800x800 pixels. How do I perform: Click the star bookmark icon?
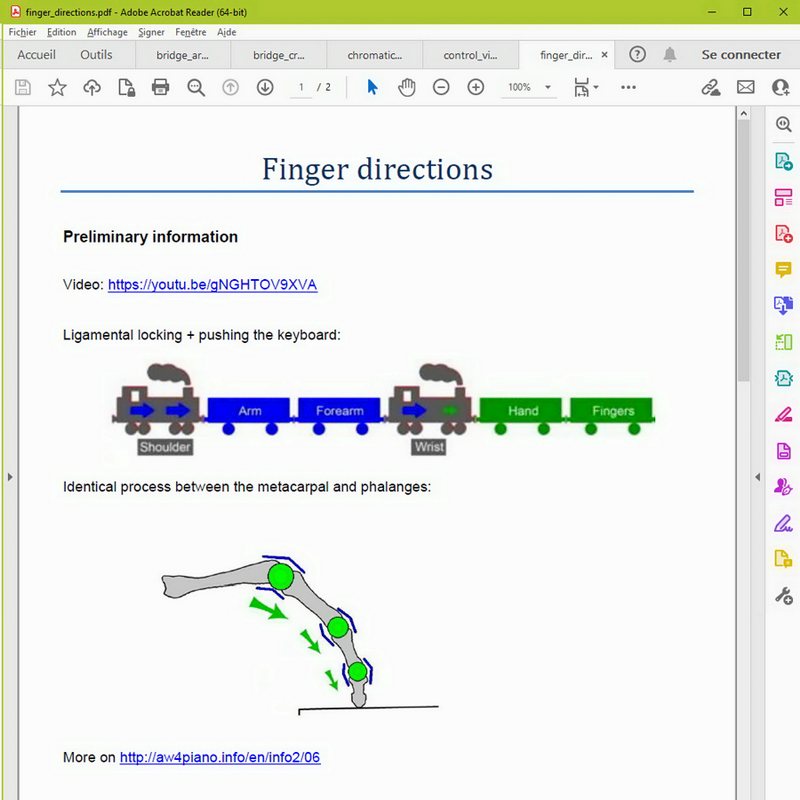click(x=57, y=88)
